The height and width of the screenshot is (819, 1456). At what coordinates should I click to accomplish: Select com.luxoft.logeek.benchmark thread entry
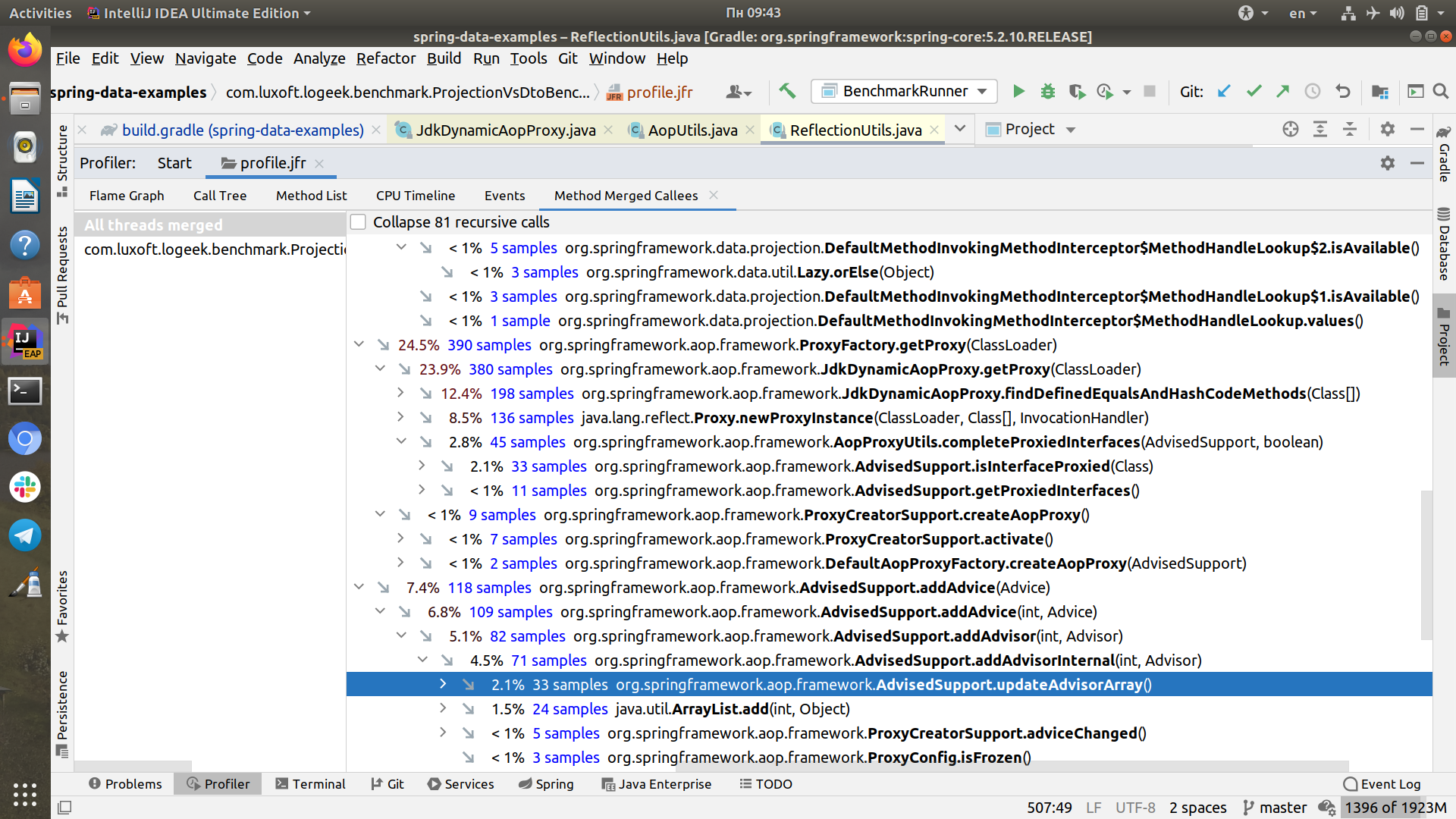210,249
